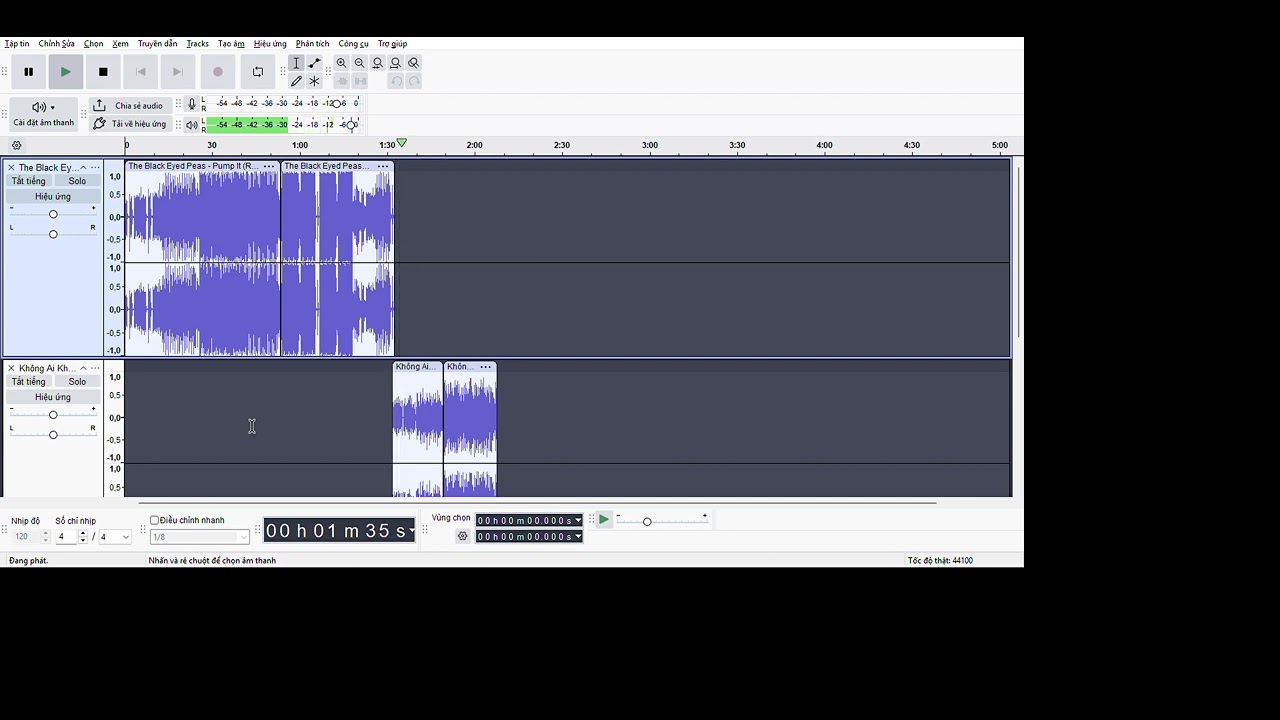Select the Draw pencil tool

(296, 81)
